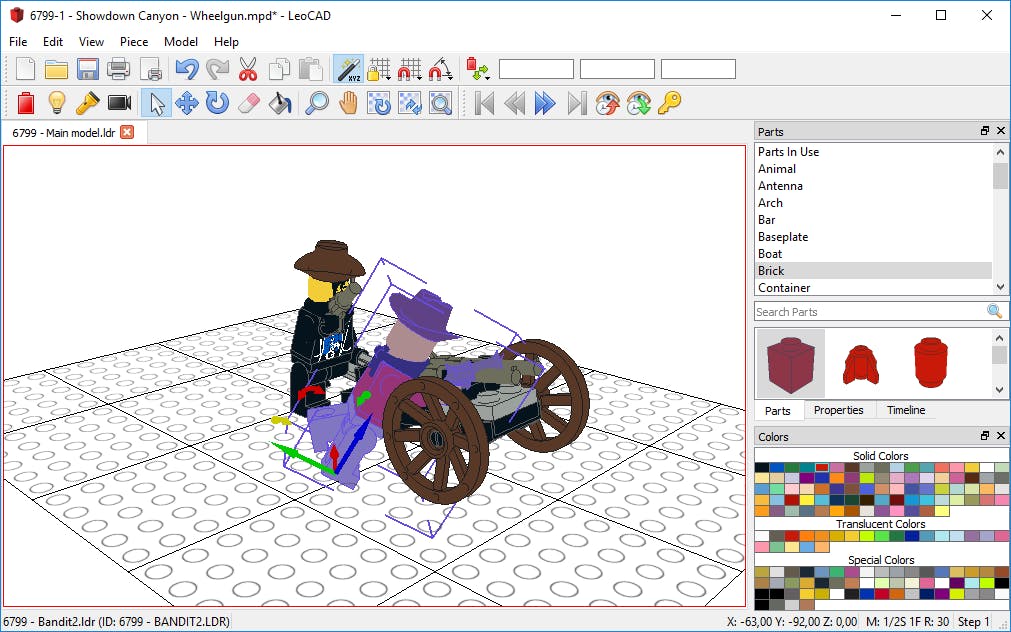Screen dimensions: 1011x632
Task: Click the first transform value field
Action: (536, 69)
